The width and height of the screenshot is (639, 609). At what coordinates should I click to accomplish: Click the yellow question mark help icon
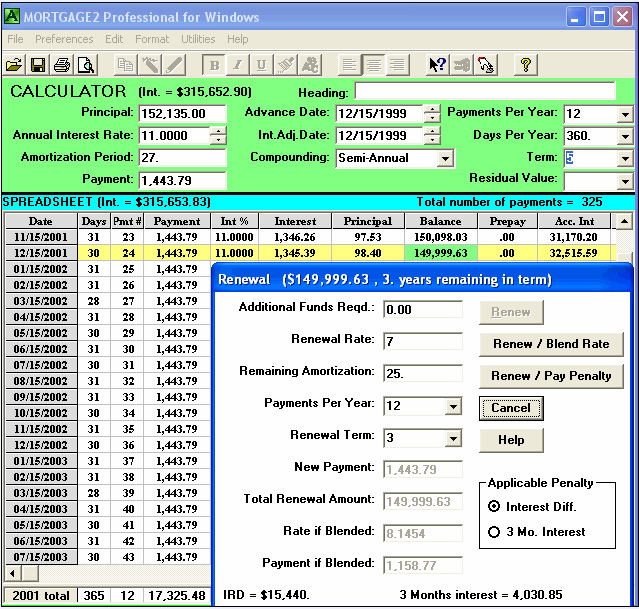[x=526, y=65]
